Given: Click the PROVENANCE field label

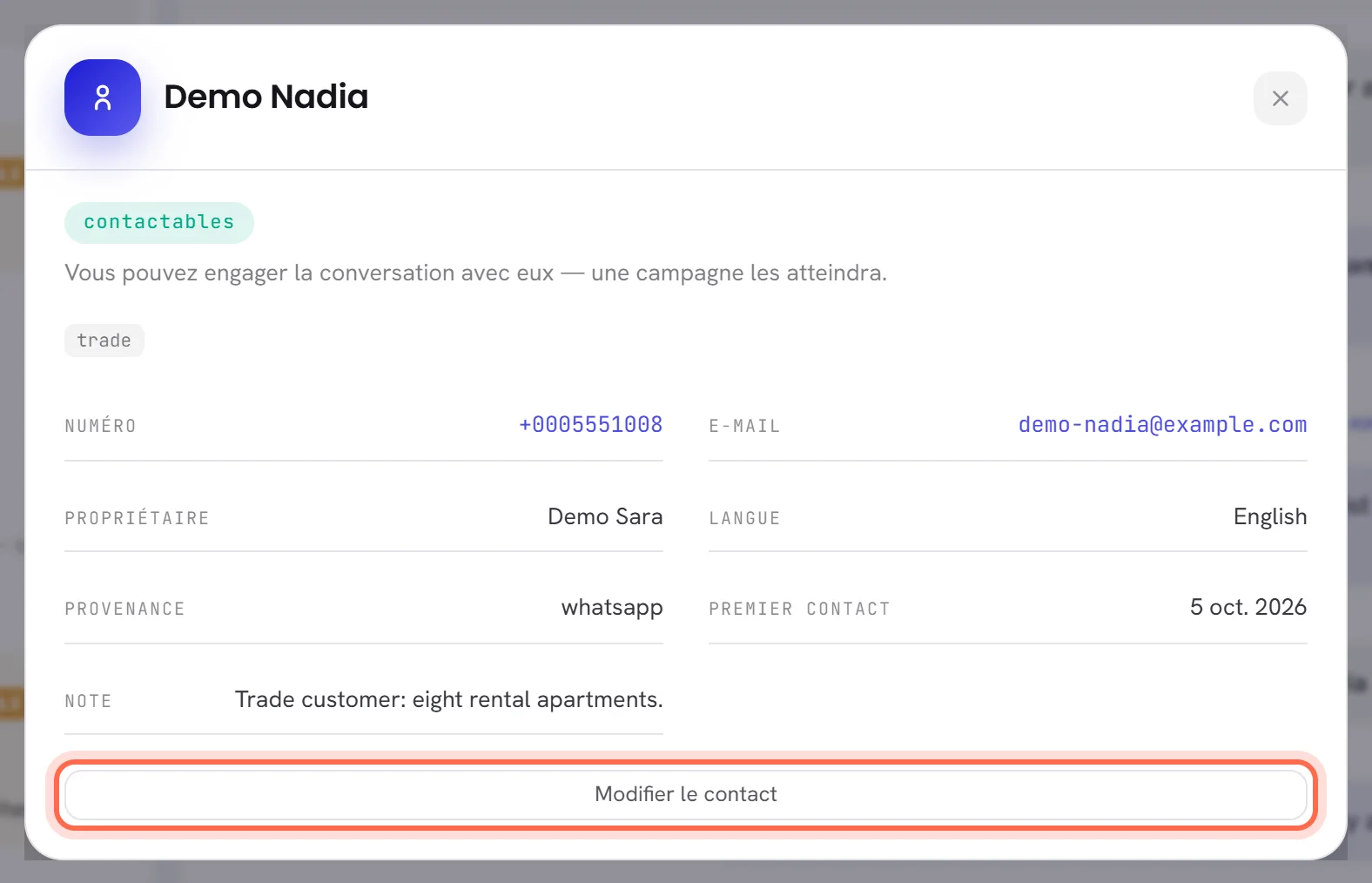Looking at the screenshot, I should tap(124, 609).
